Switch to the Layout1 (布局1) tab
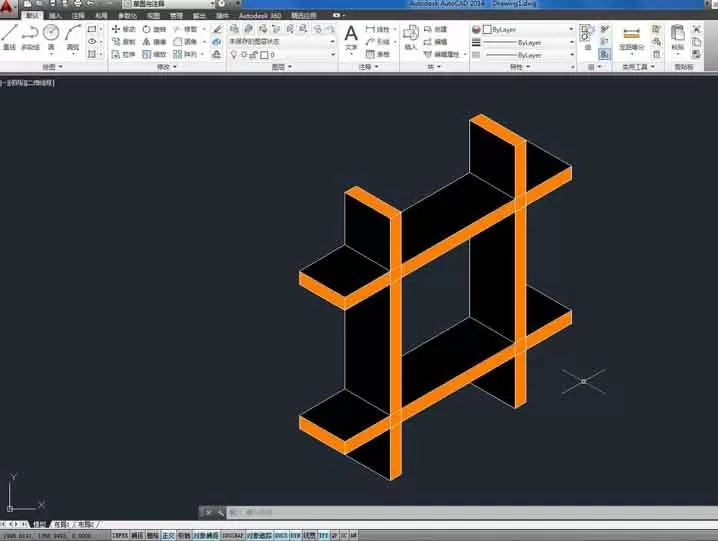Screen dimensions: 718x541 click(x=62, y=524)
